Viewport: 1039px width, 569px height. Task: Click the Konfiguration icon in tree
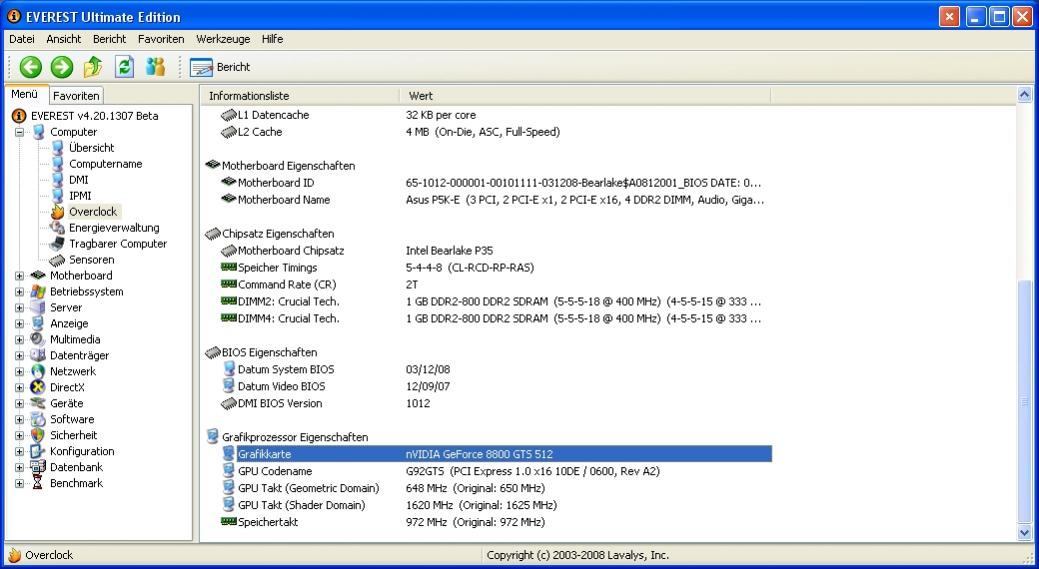pyautogui.click(x=38, y=451)
